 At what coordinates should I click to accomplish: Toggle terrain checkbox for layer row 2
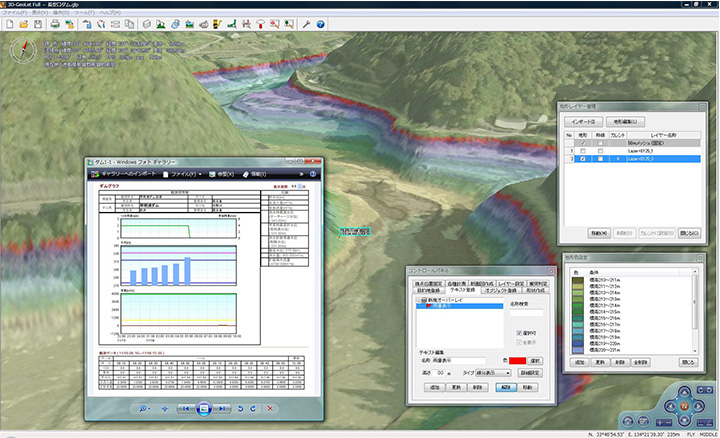tap(583, 159)
